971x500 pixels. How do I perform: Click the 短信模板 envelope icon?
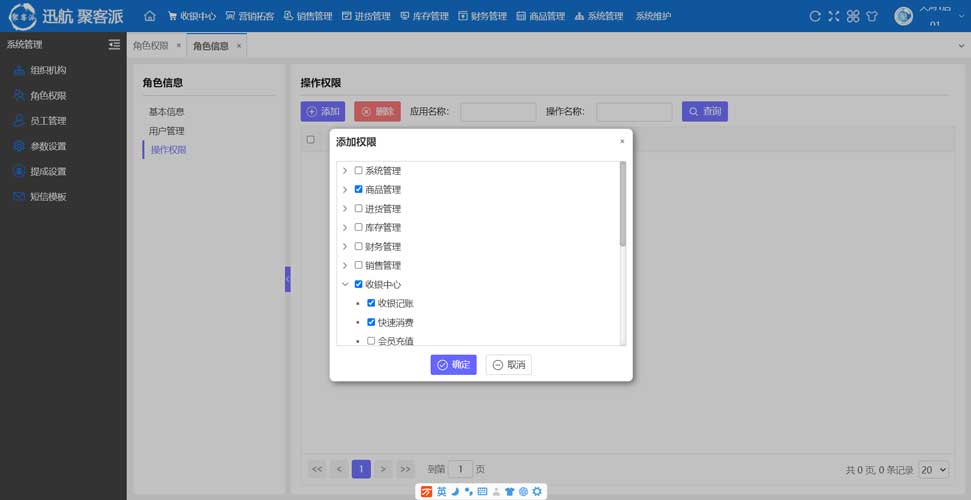[19, 196]
